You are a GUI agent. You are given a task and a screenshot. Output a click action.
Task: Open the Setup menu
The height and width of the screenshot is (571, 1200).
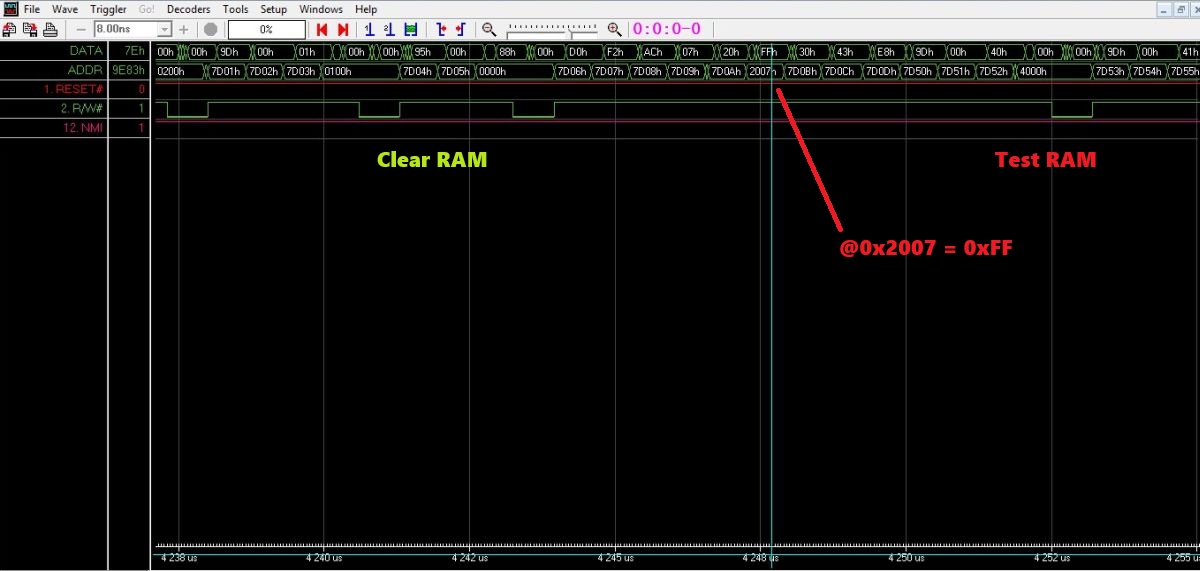[273, 9]
